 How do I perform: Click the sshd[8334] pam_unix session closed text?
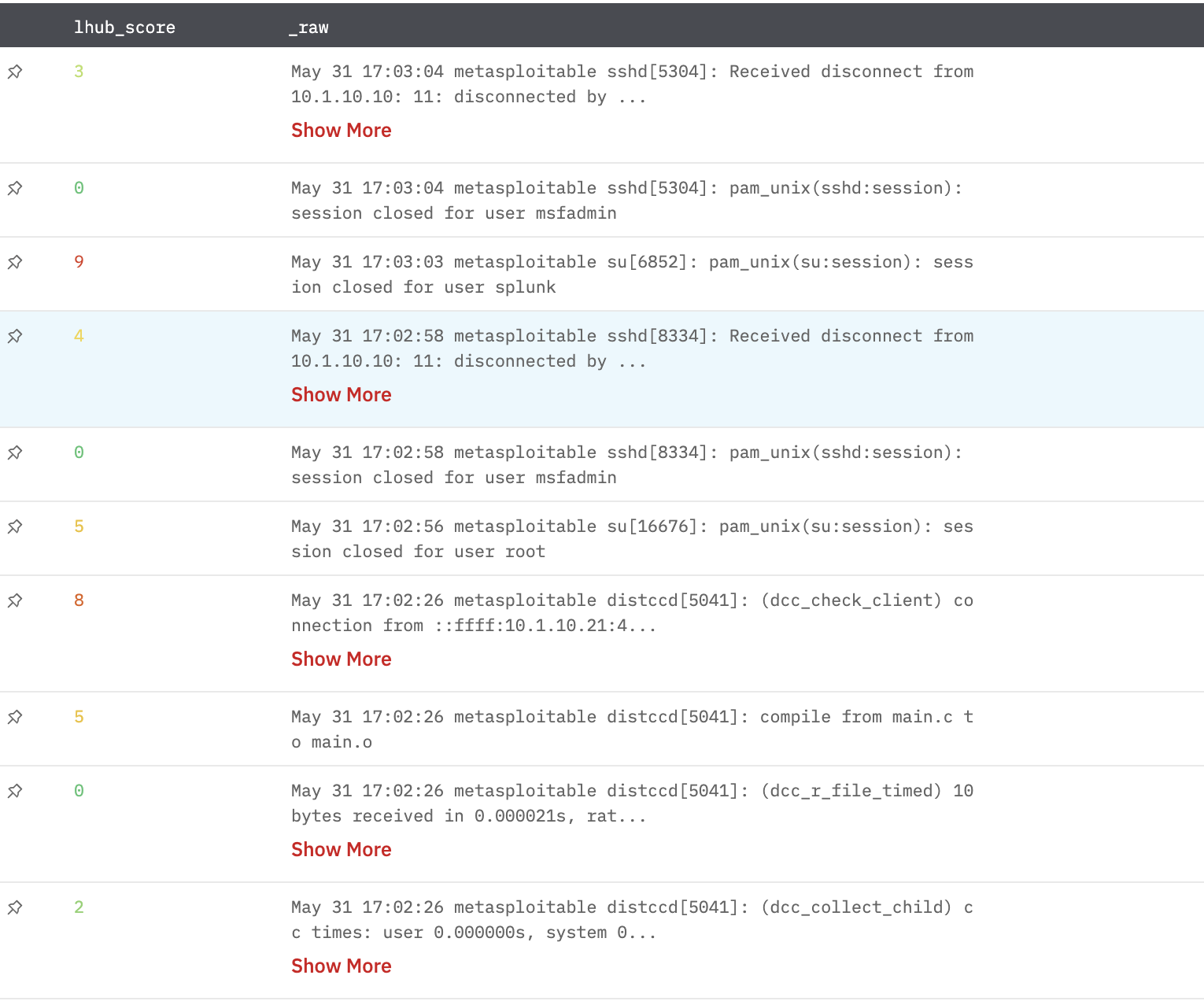click(x=626, y=465)
